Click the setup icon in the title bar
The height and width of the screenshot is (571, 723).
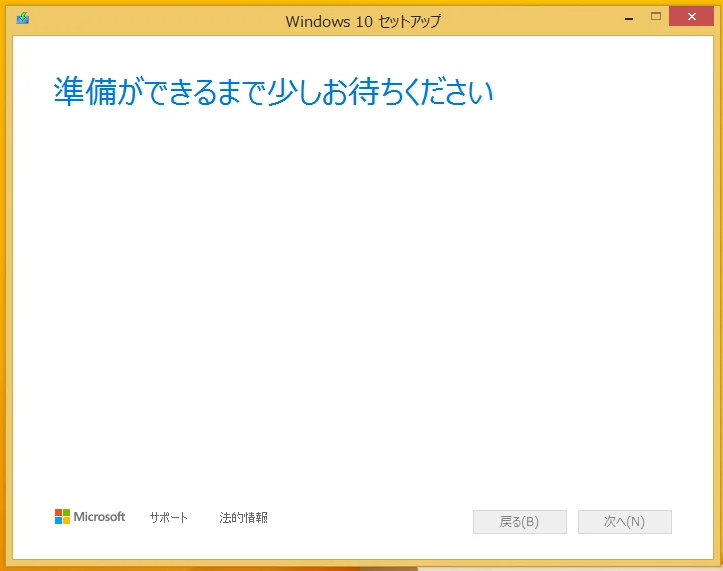tap(23, 18)
